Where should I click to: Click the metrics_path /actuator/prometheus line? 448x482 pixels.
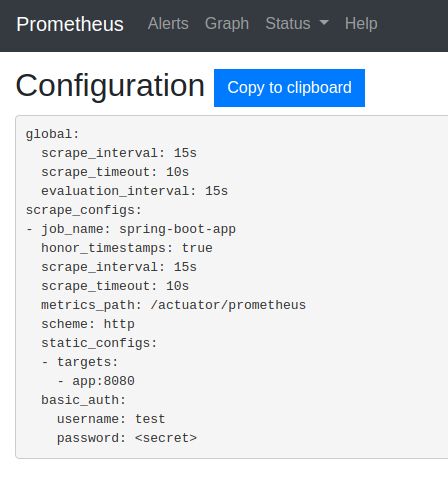click(x=173, y=305)
